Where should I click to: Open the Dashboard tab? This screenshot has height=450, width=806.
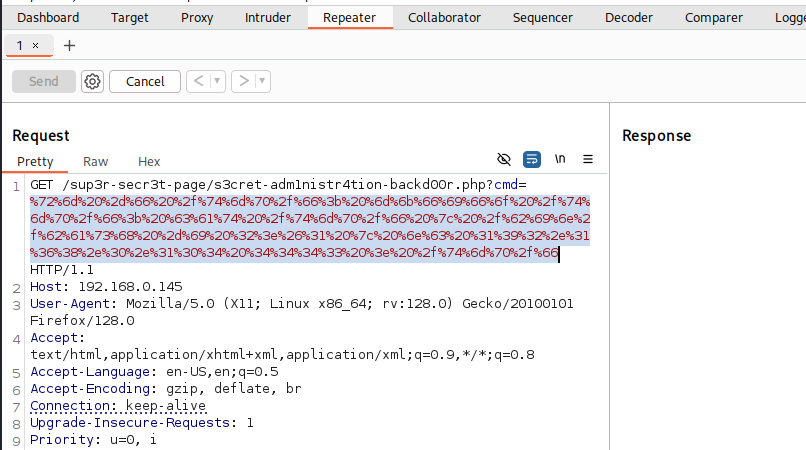click(x=48, y=17)
